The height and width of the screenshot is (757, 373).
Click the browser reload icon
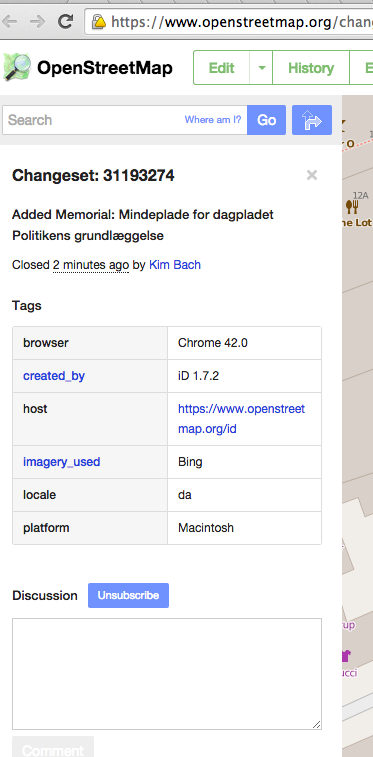pos(66,21)
